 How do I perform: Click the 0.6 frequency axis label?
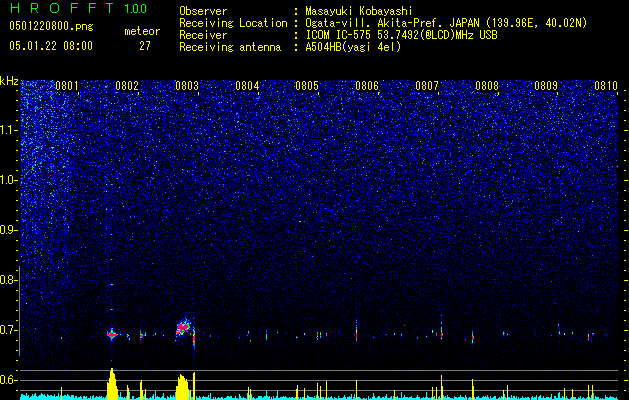[9, 380]
